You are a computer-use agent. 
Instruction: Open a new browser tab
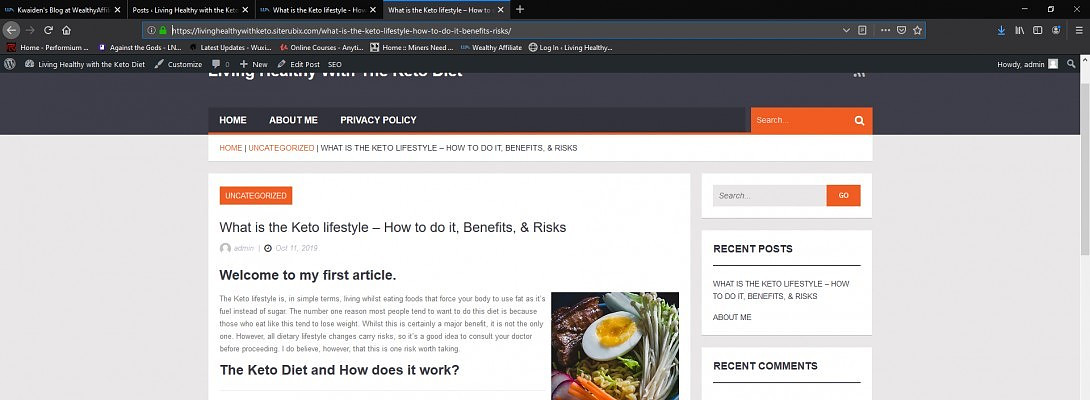tap(520, 10)
